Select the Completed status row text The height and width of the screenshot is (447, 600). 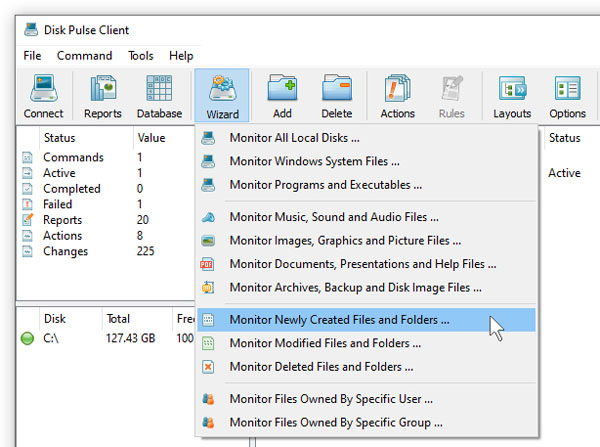[x=72, y=189]
